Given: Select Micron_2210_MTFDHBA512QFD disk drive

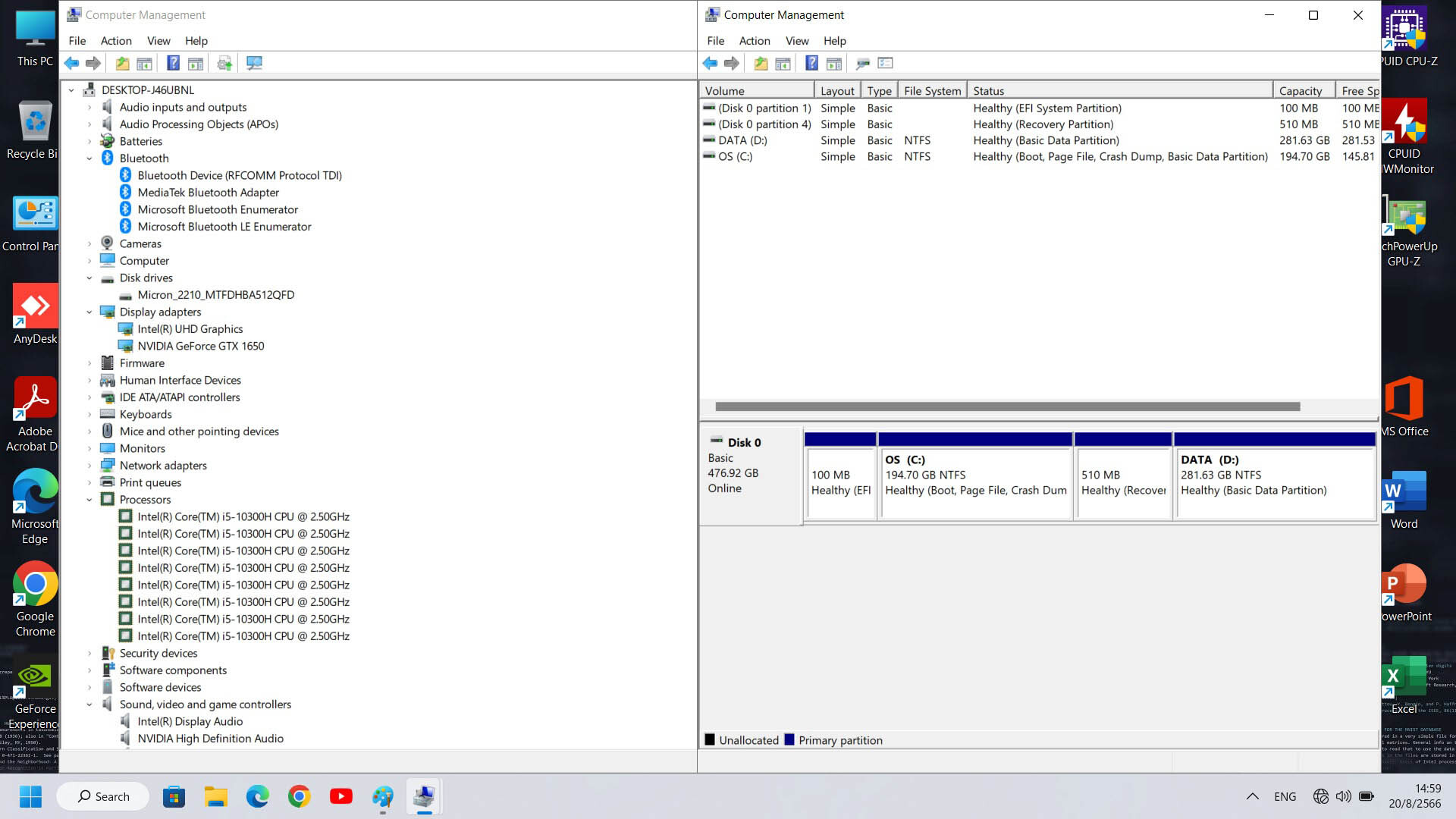Looking at the screenshot, I should [215, 295].
